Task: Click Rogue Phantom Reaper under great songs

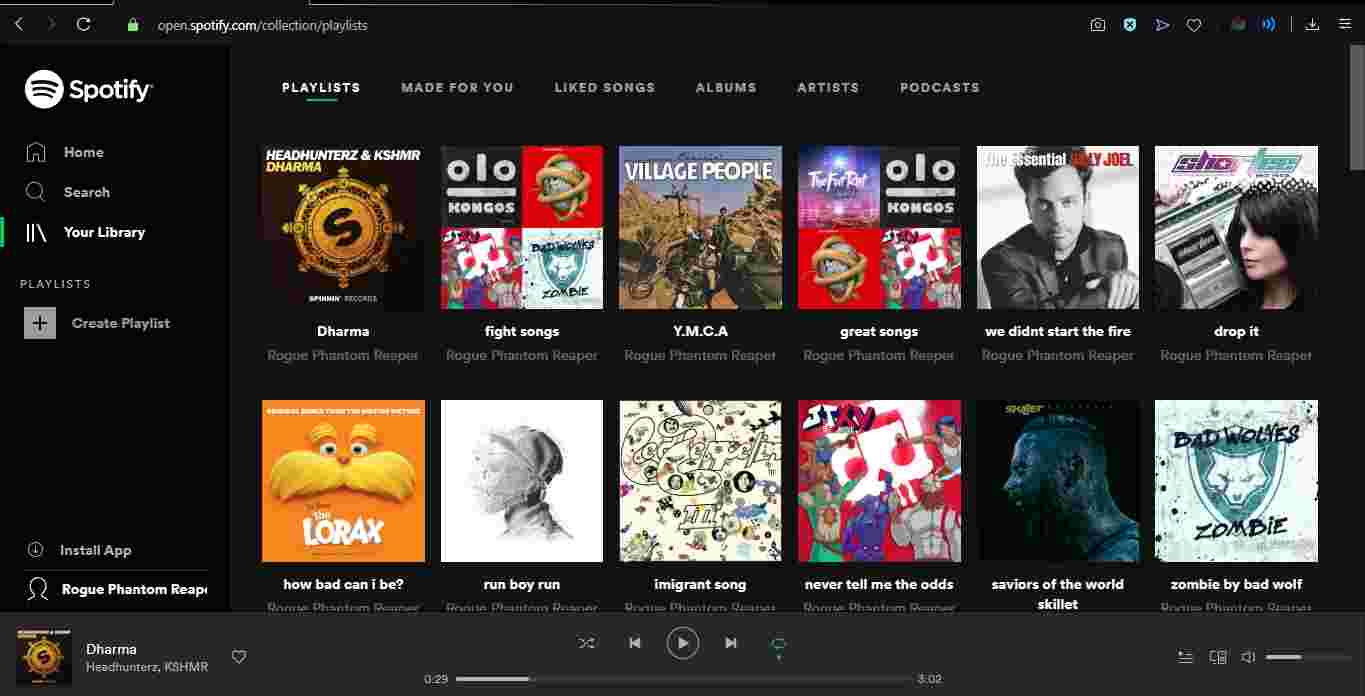Action: [x=879, y=355]
